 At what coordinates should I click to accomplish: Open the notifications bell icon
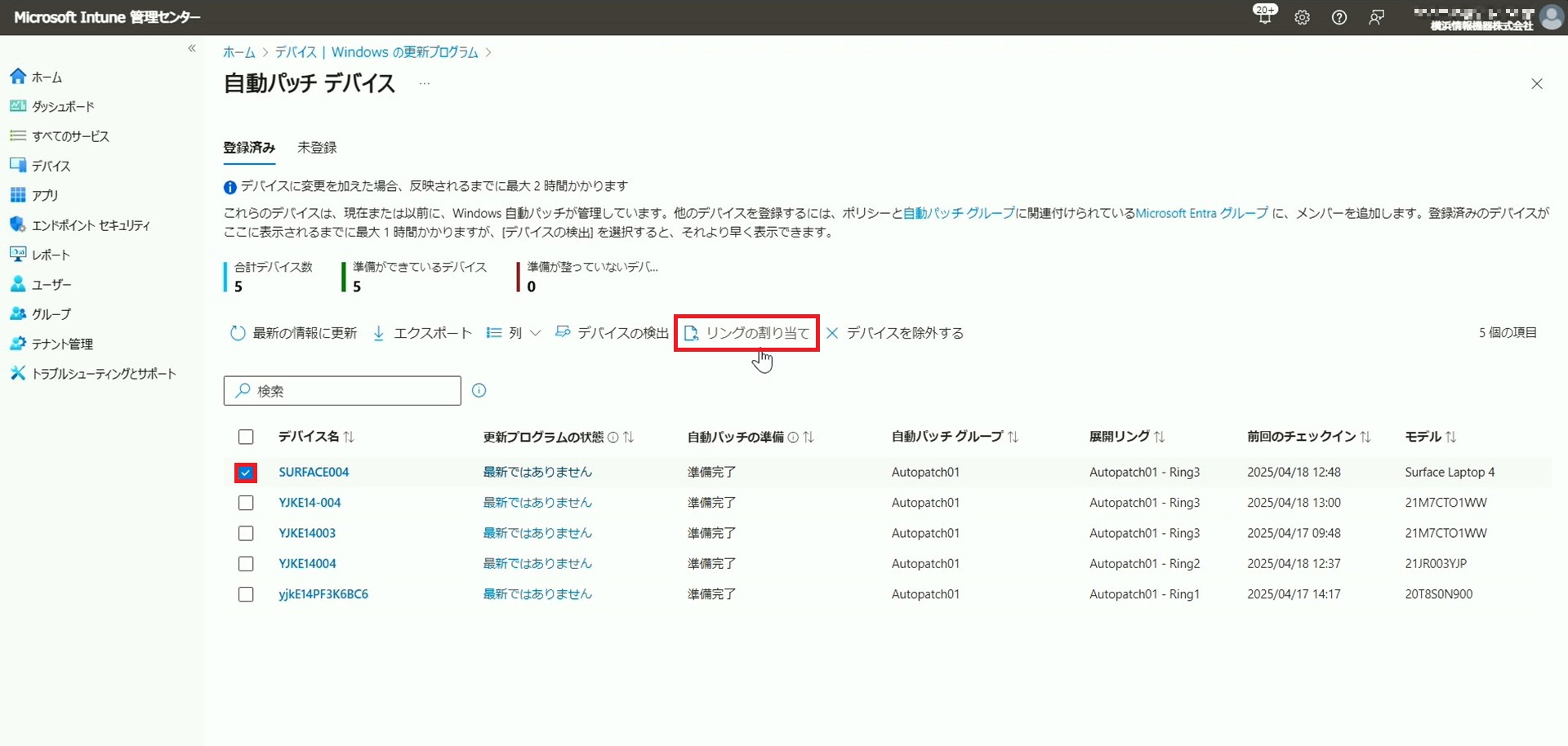[1264, 16]
